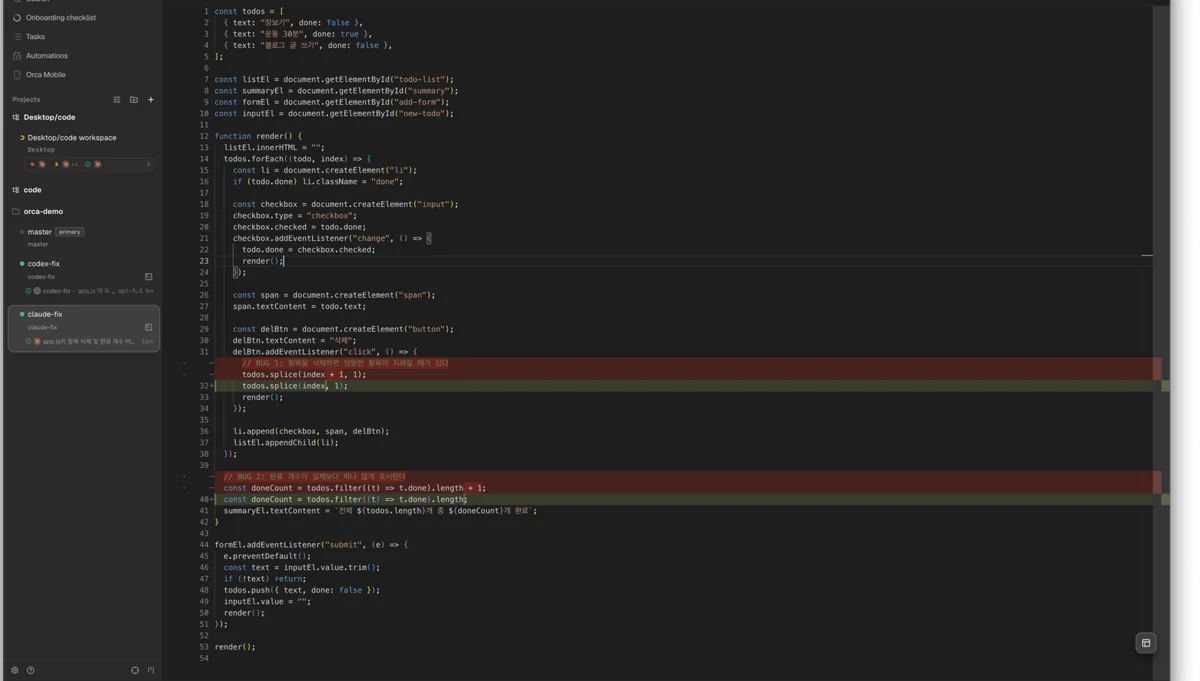Viewport: 1200px width, 681px height.
Task: Click the repository icon beside Desktop/code
Action: 16,118
